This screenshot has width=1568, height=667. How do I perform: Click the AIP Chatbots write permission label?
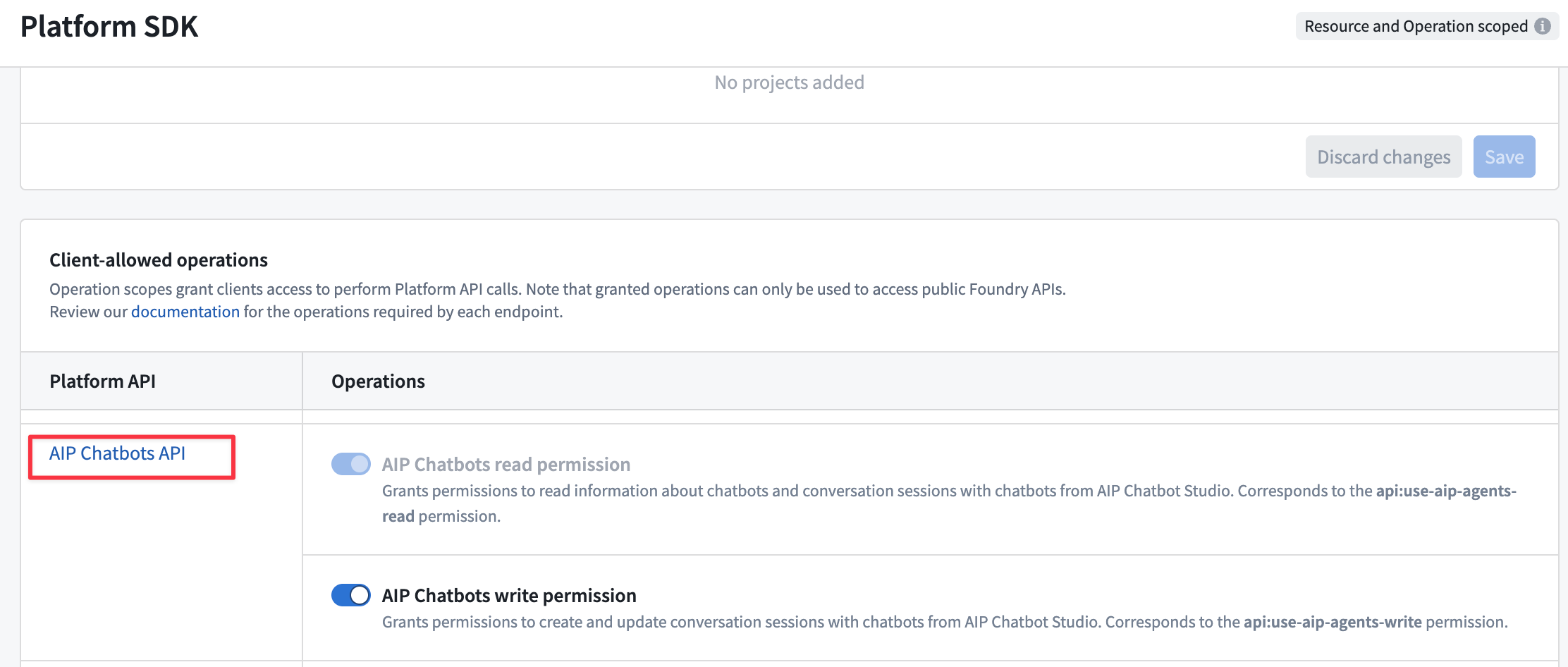coord(508,595)
